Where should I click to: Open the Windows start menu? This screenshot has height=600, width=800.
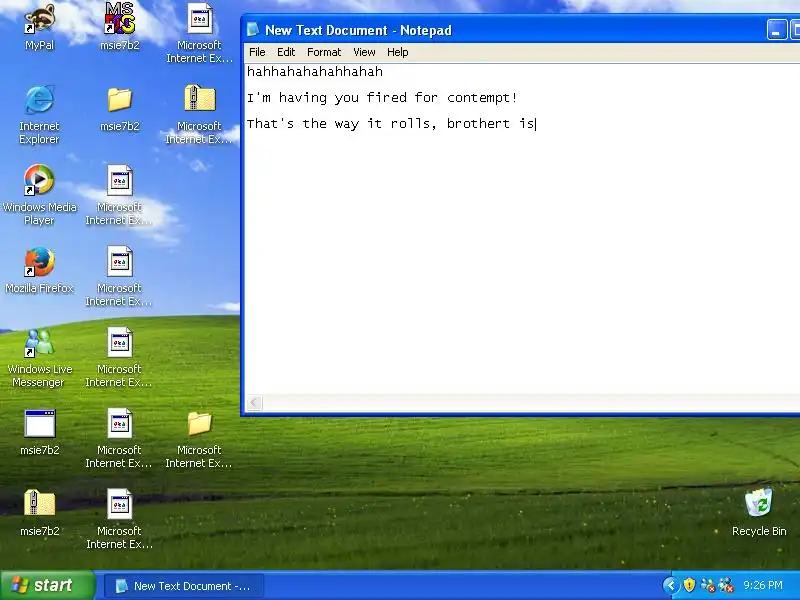pos(47,585)
